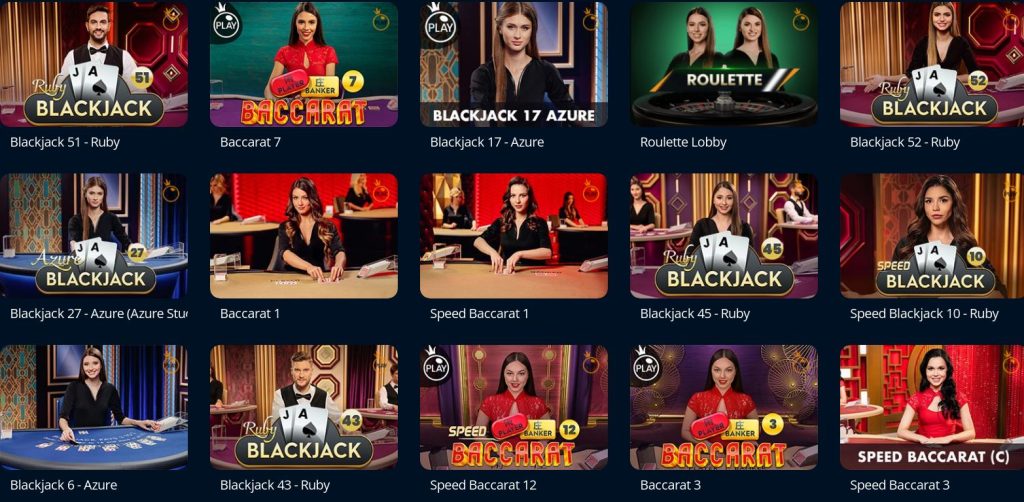Click the number 45 badge on Ruby Blackjack
The image size is (1024, 502).
pyautogui.click(x=773, y=247)
